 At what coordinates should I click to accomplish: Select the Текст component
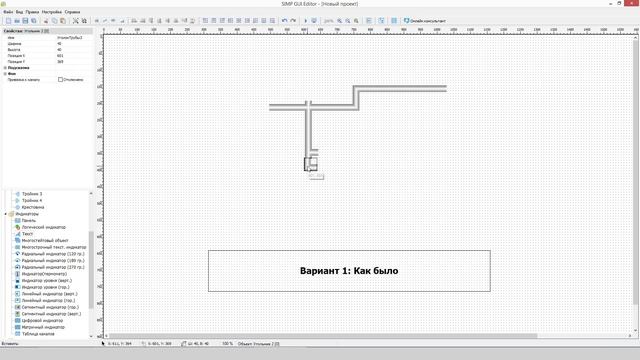(27, 234)
